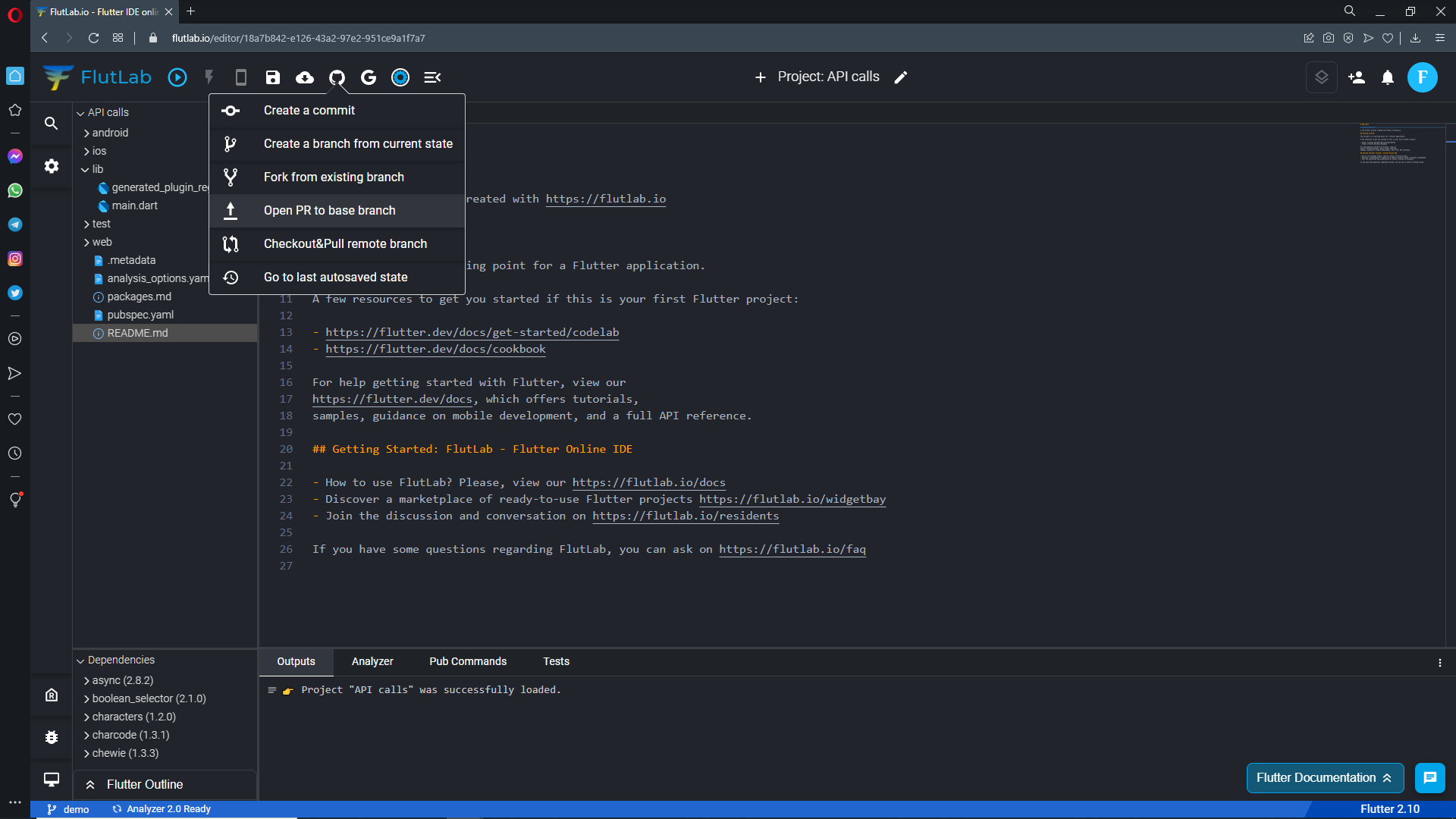Reload the page in Opera
The image size is (1456, 819).
tap(93, 38)
